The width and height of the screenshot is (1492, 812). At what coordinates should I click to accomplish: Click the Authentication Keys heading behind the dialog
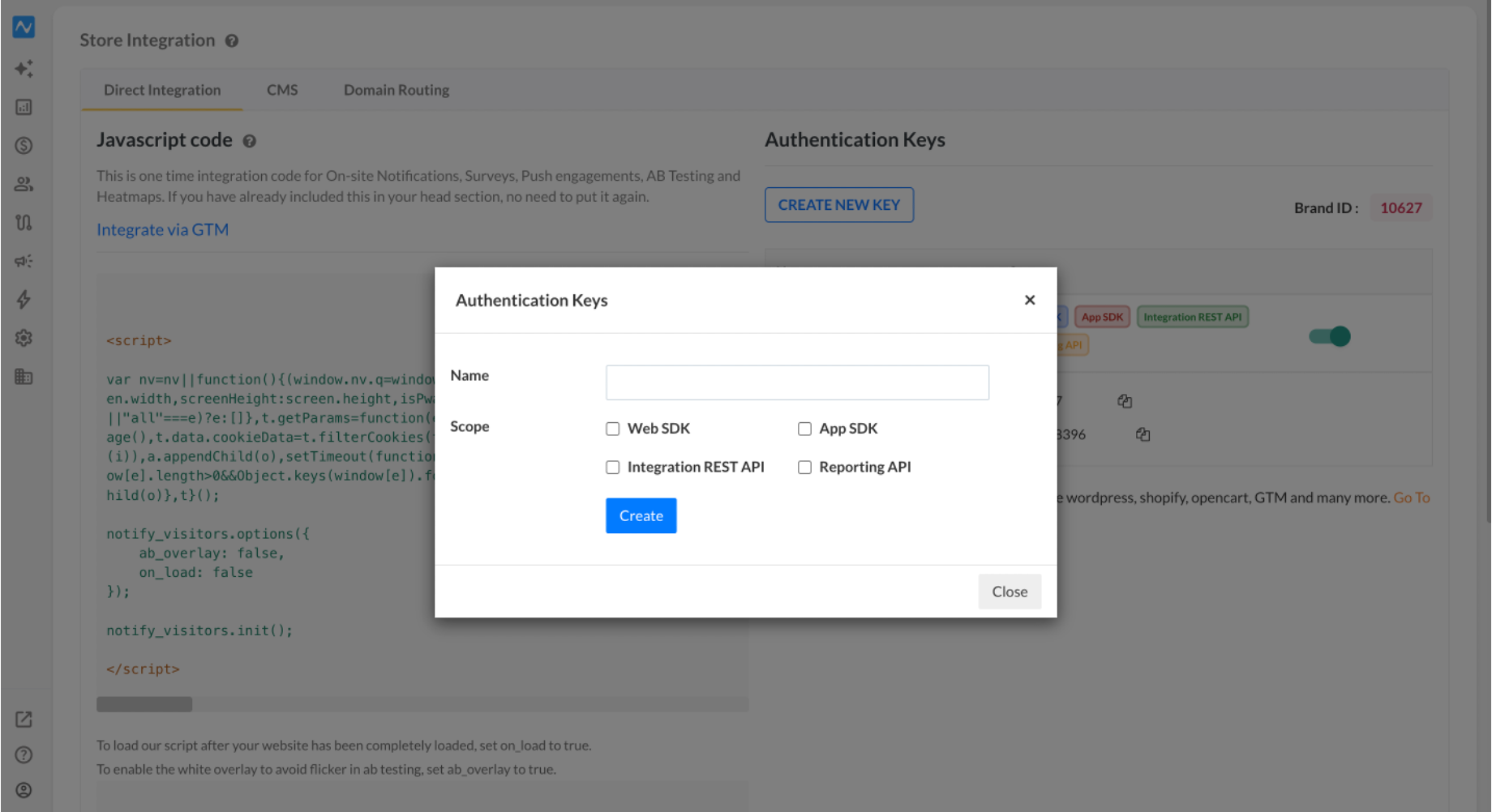pos(855,139)
